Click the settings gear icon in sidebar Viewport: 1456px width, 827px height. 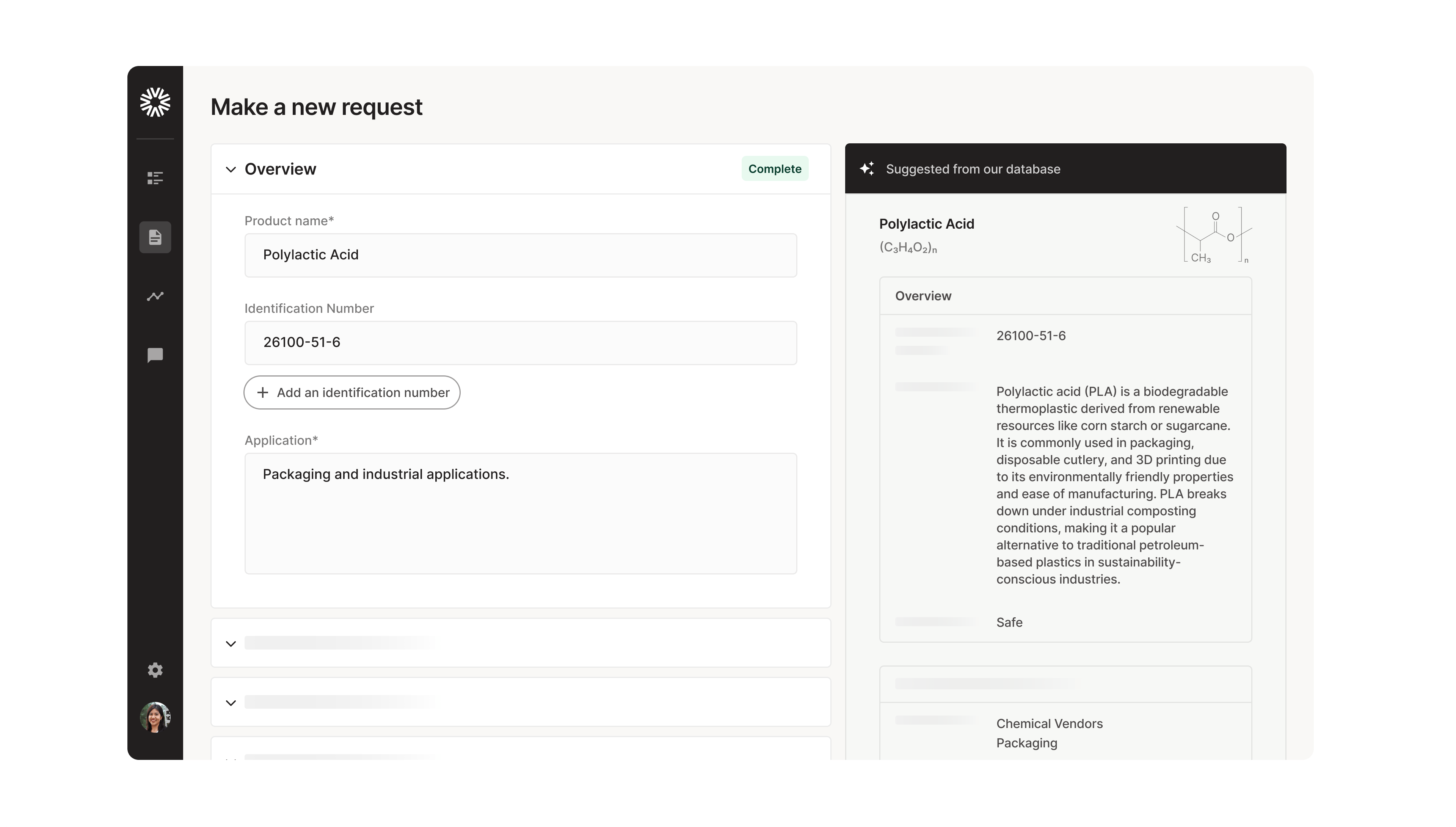tap(155, 670)
